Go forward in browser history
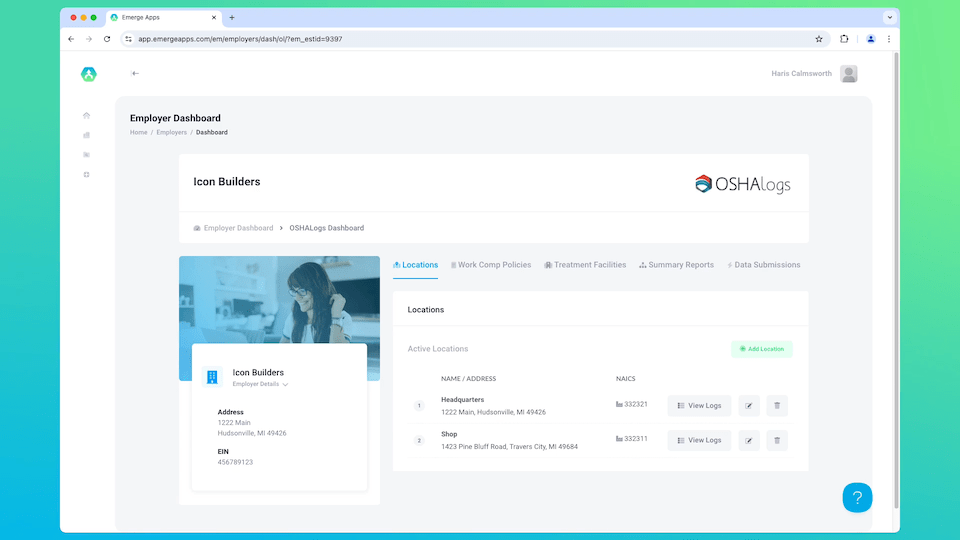Viewport: 960px width, 540px height. pyautogui.click(x=89, y=39)
